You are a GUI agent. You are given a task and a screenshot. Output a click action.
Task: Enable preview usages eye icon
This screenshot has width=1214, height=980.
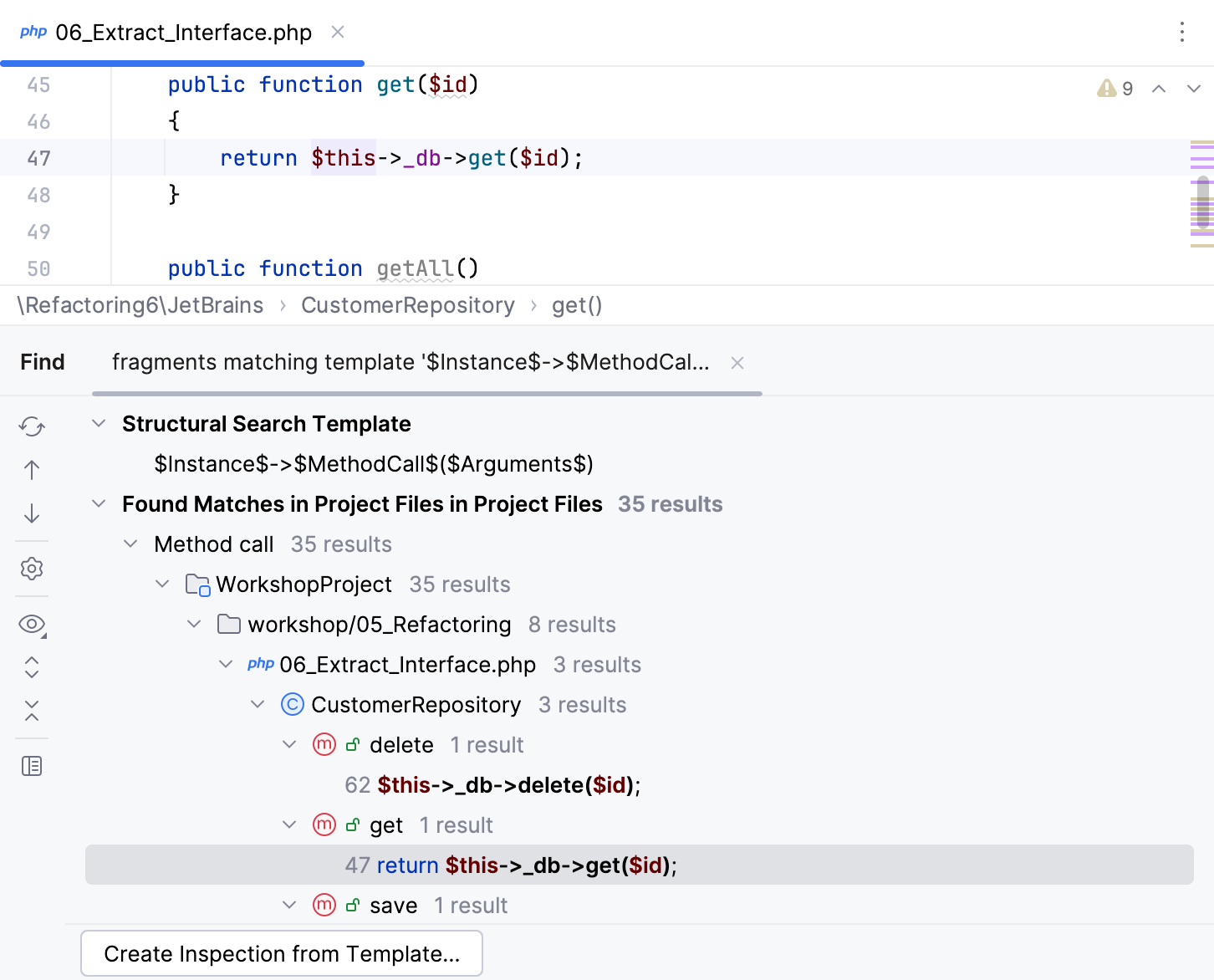click(32, 624)
